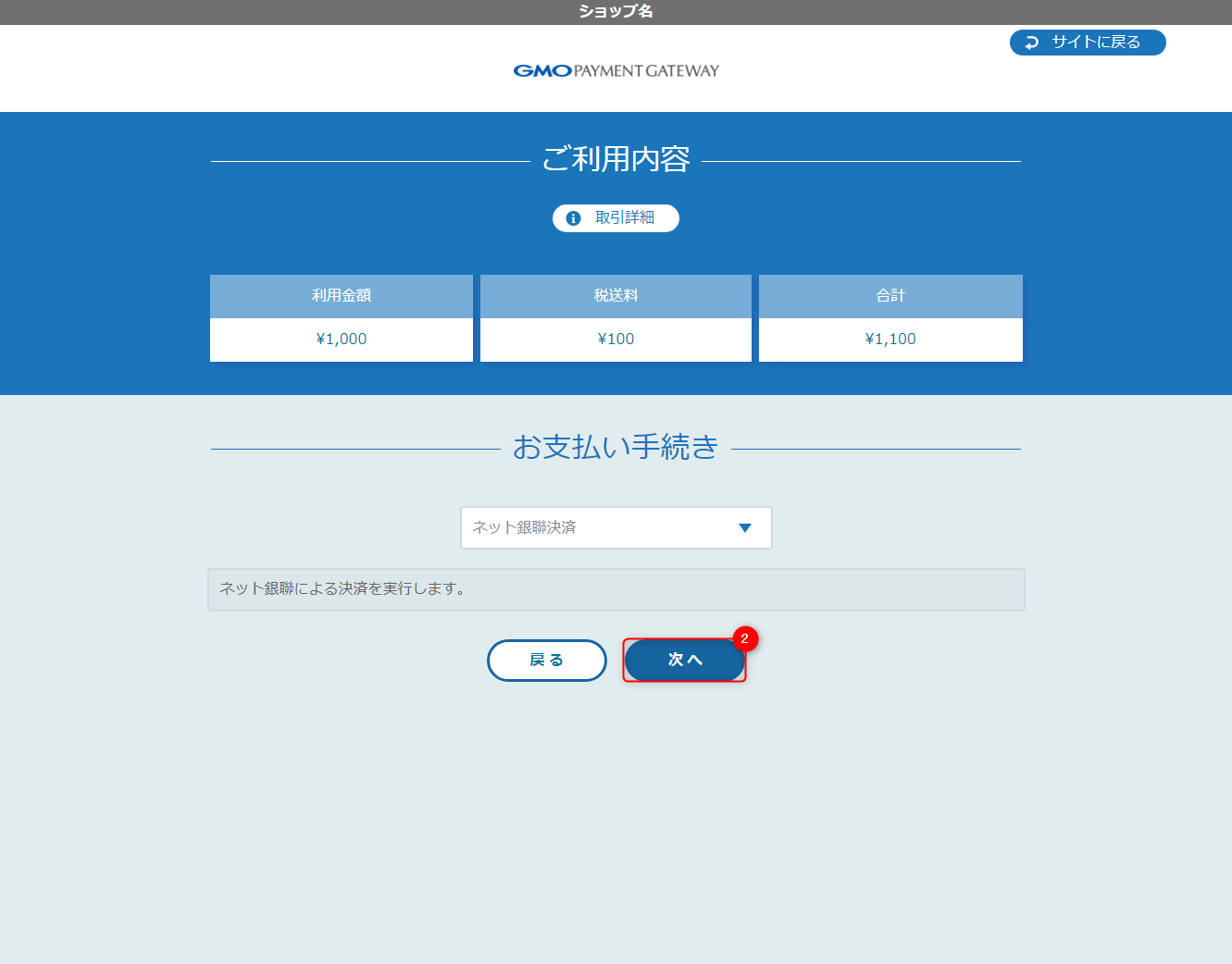Return to the shop via サイトに戻る

coord(1088,42)
